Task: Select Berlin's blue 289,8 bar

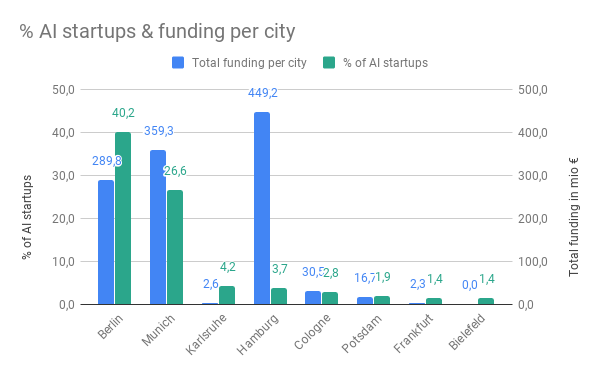Action: (106, 242)
